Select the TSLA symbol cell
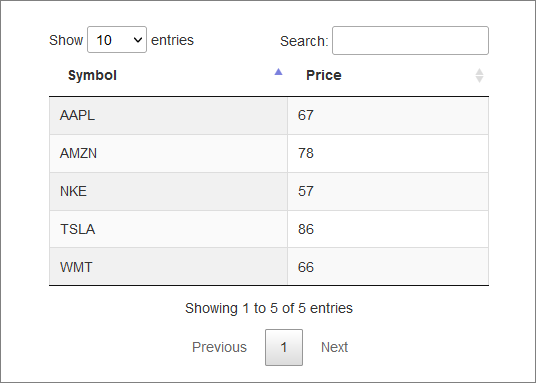536x383 pixels. tap(169, 229)
